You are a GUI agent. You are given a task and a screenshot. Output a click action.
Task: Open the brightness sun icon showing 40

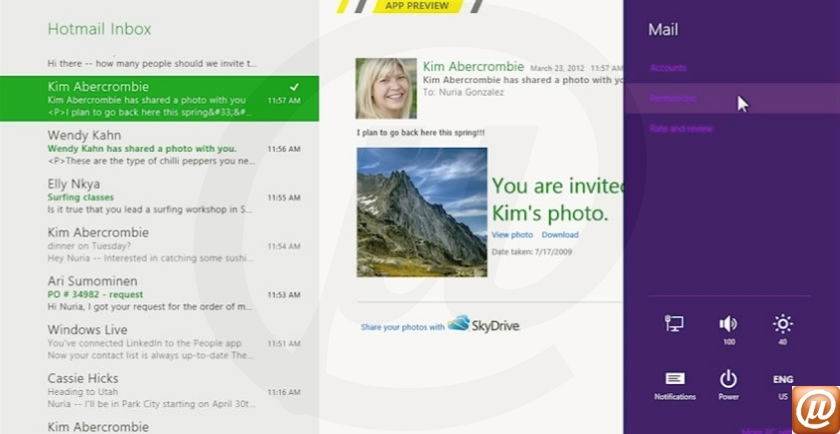(x=783, y=324)
